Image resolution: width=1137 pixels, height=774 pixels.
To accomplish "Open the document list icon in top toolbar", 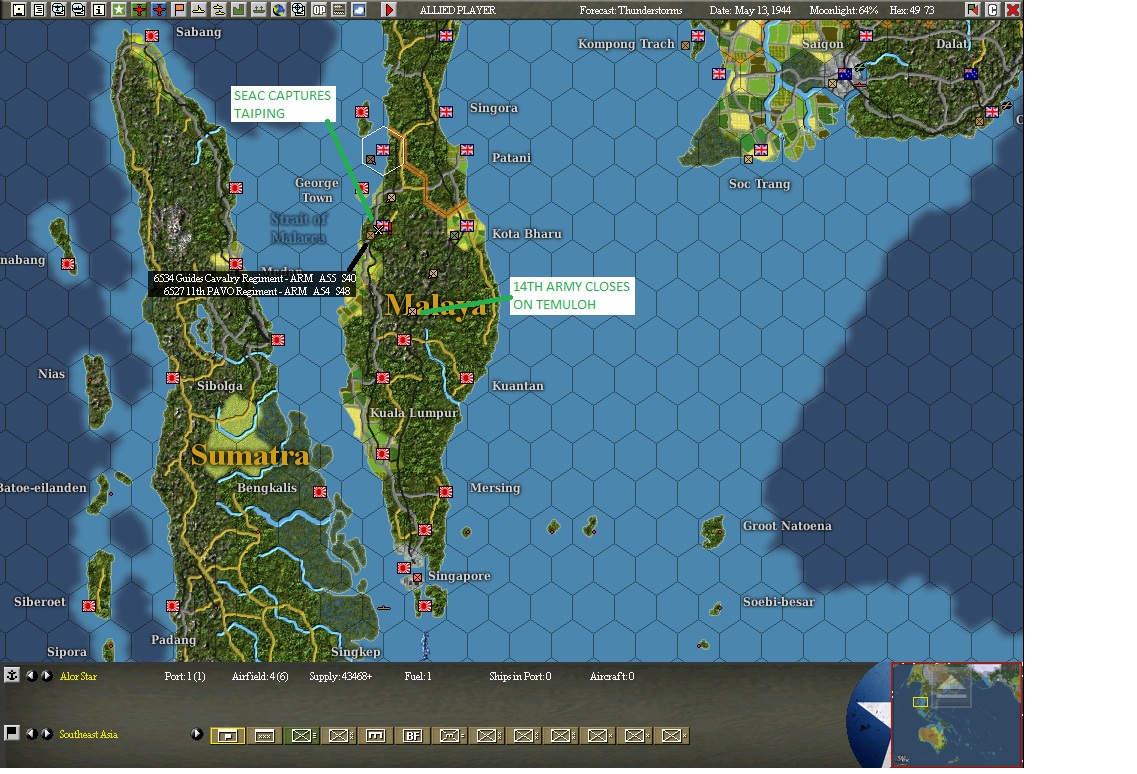I will point(38,10).
